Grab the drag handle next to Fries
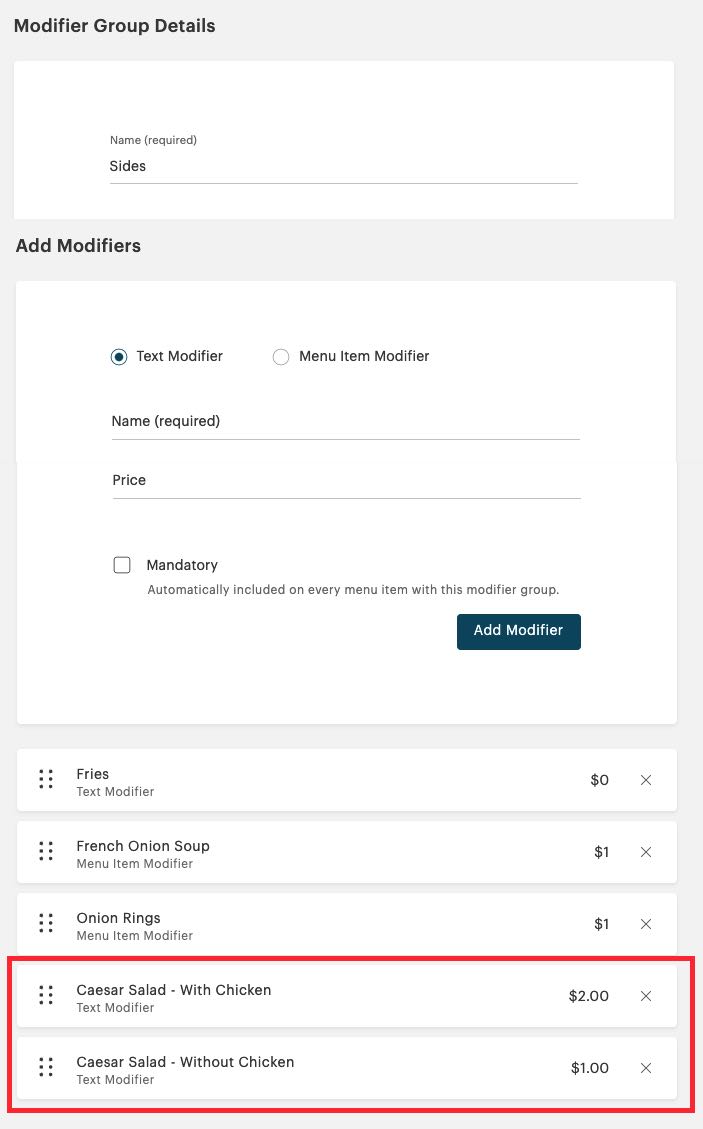This screenshot has height=1129, width=703. click(45, 780)
